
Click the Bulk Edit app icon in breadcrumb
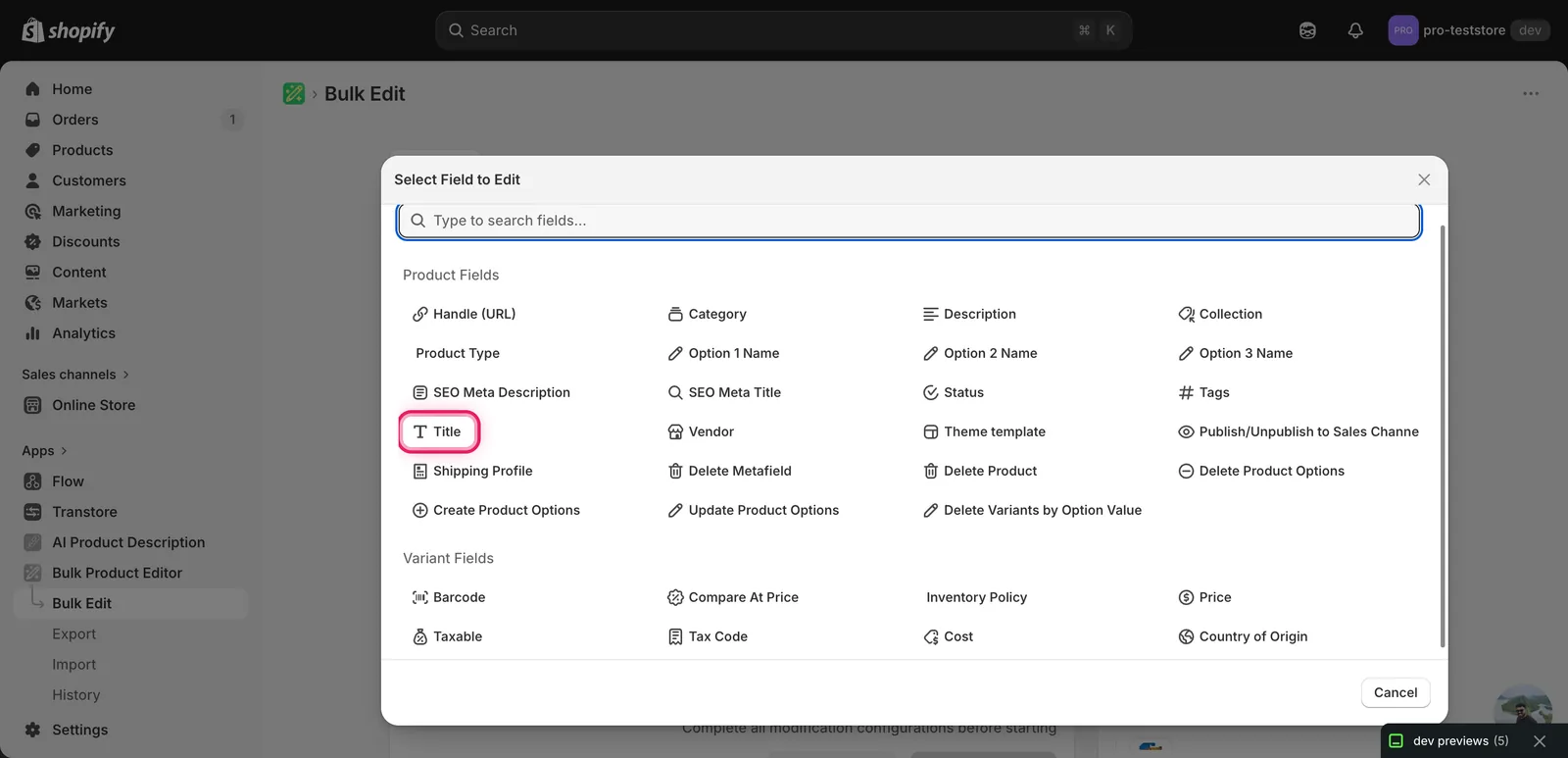(x=293, y=94)
